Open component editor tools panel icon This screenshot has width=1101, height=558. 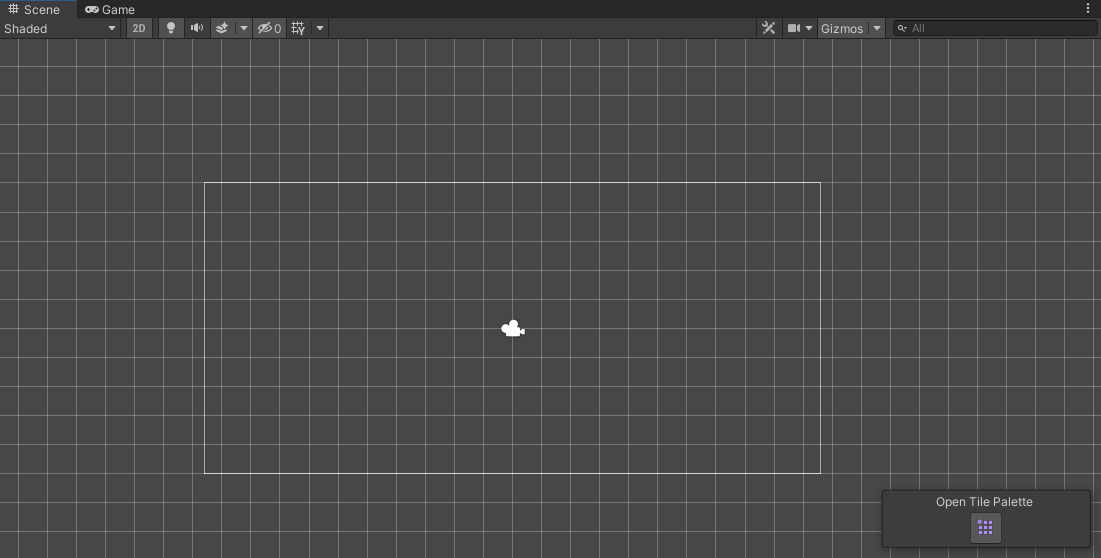(768, 28)
